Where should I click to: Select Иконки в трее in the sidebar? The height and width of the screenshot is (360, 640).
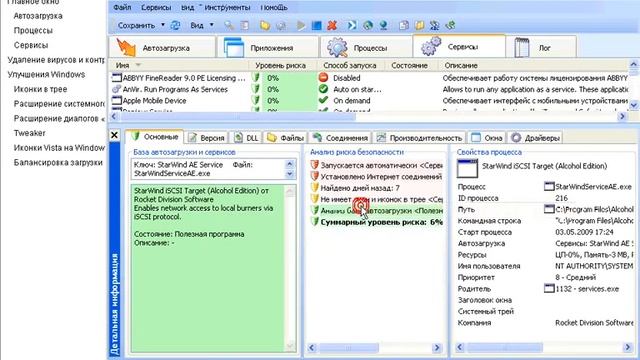click(x=40, y=89)
